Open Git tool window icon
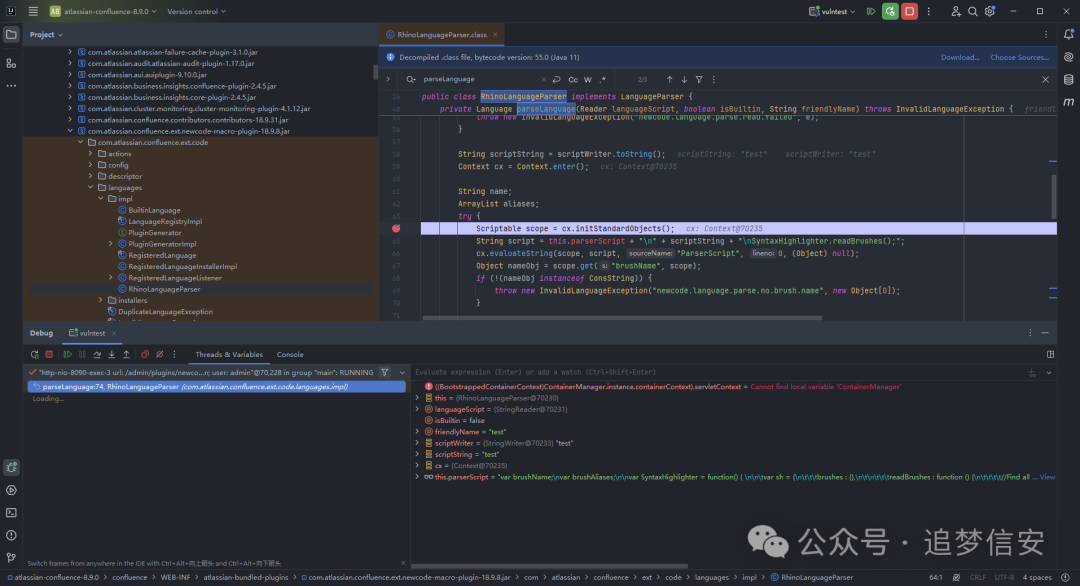This screenshot has width=1080, height=586. coord(11,558)
